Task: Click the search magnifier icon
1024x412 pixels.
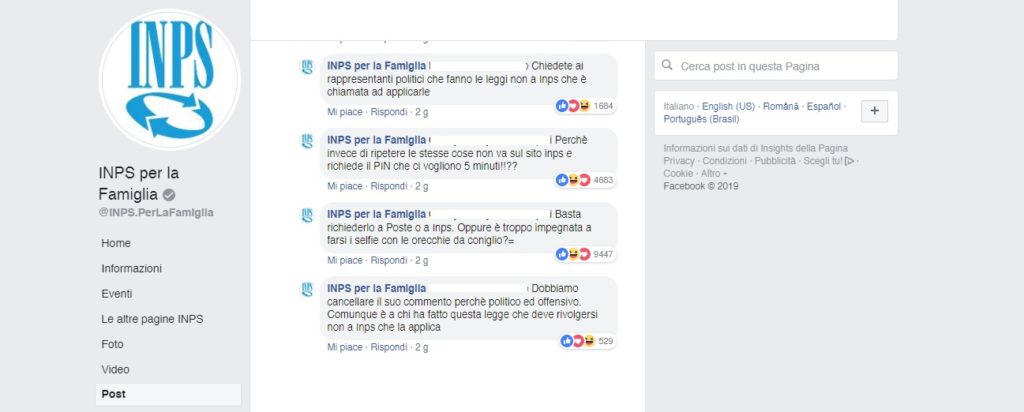Action: point(667,65)
